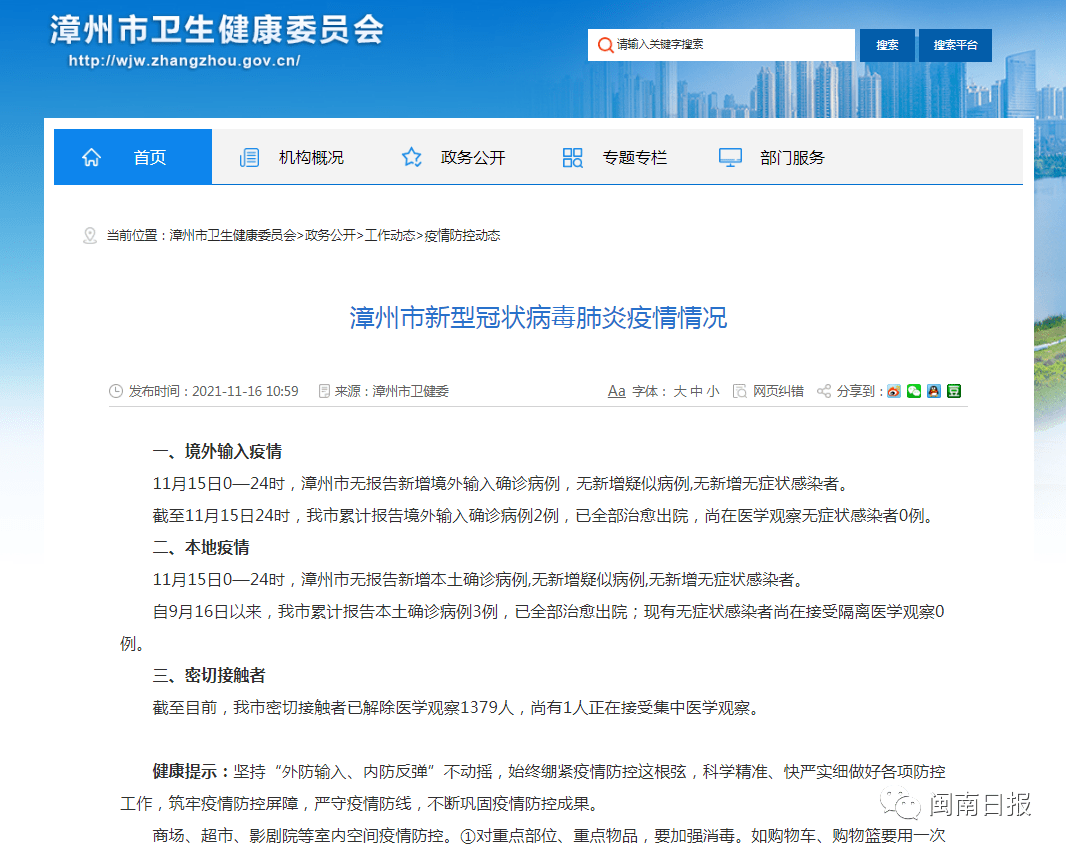Click the heading 三、密切接触者
This screenshot has width=1066, height=851.
click(x=209, y=675)
